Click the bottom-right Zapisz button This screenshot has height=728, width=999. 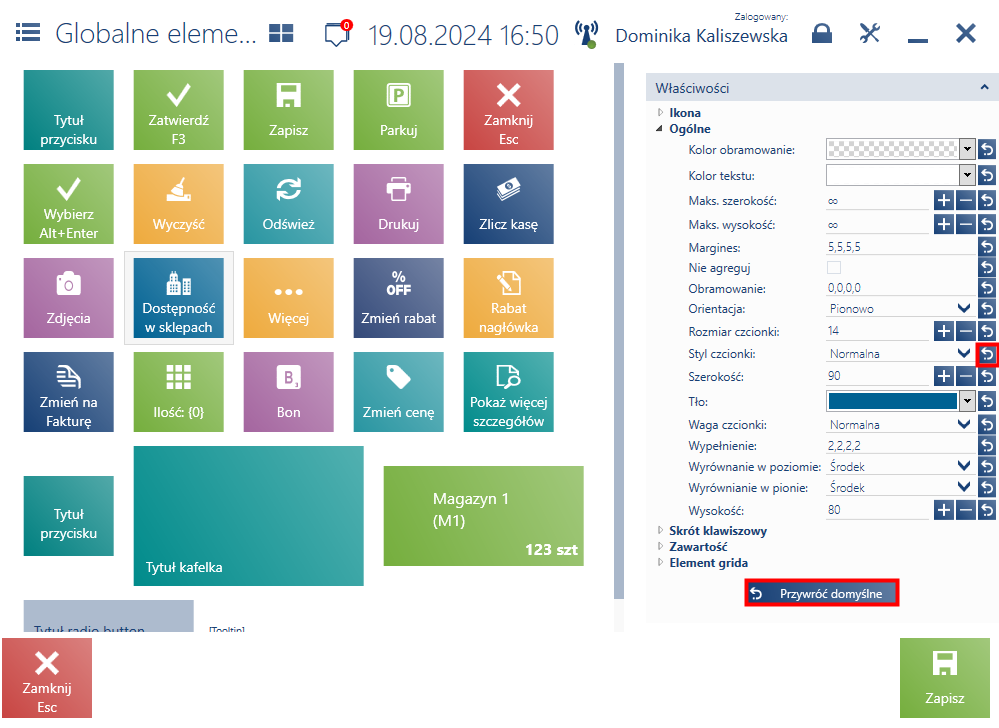click(x=944, y=678)
